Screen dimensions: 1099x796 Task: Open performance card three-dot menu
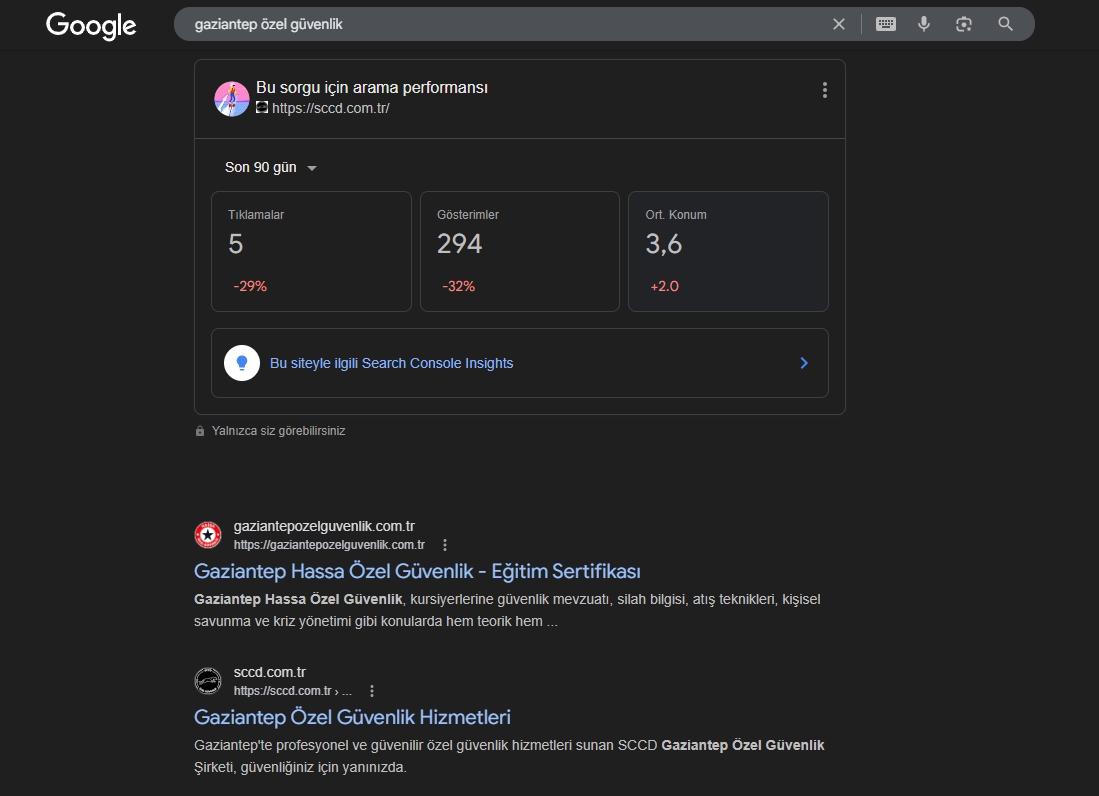[824, 90]
